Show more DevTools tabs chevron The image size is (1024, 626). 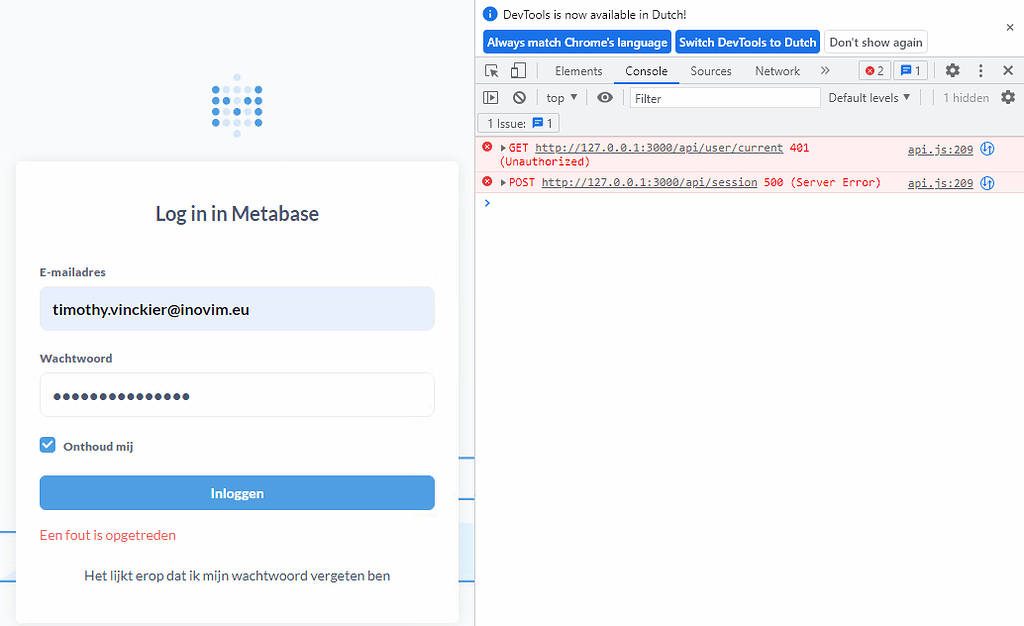[825, 70]
